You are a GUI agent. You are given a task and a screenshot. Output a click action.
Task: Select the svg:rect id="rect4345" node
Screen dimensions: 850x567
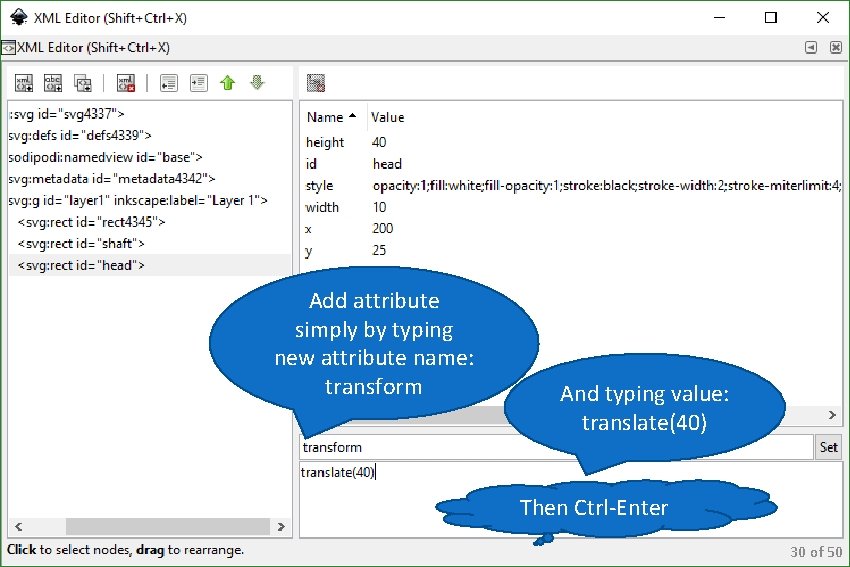click(x=91, y=222)
